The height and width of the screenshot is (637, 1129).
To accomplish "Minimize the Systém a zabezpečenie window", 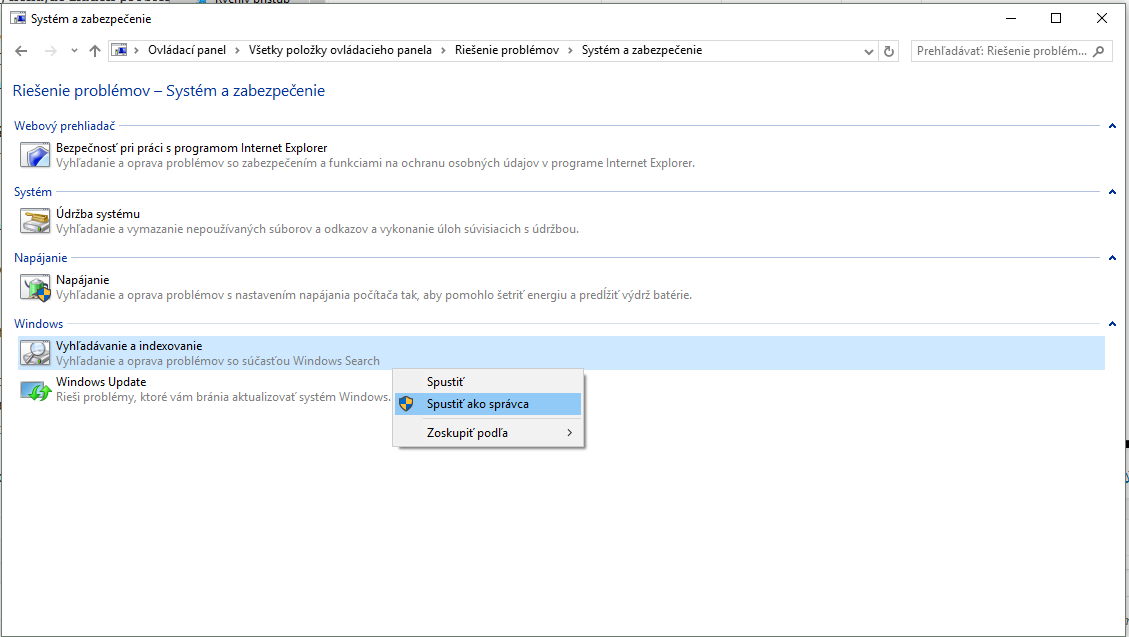I will pos(1011,19).
